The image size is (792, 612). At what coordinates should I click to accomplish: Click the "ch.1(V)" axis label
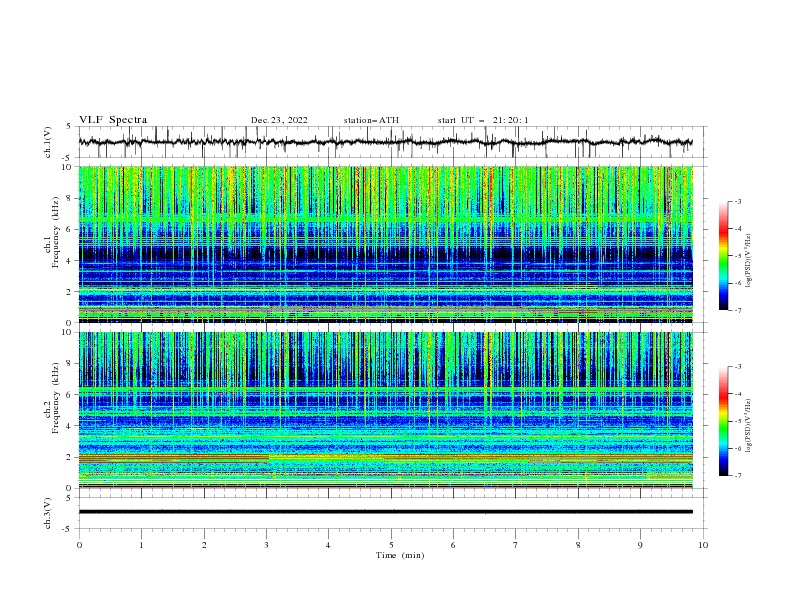pyautogui.click(x=48, y=142)
